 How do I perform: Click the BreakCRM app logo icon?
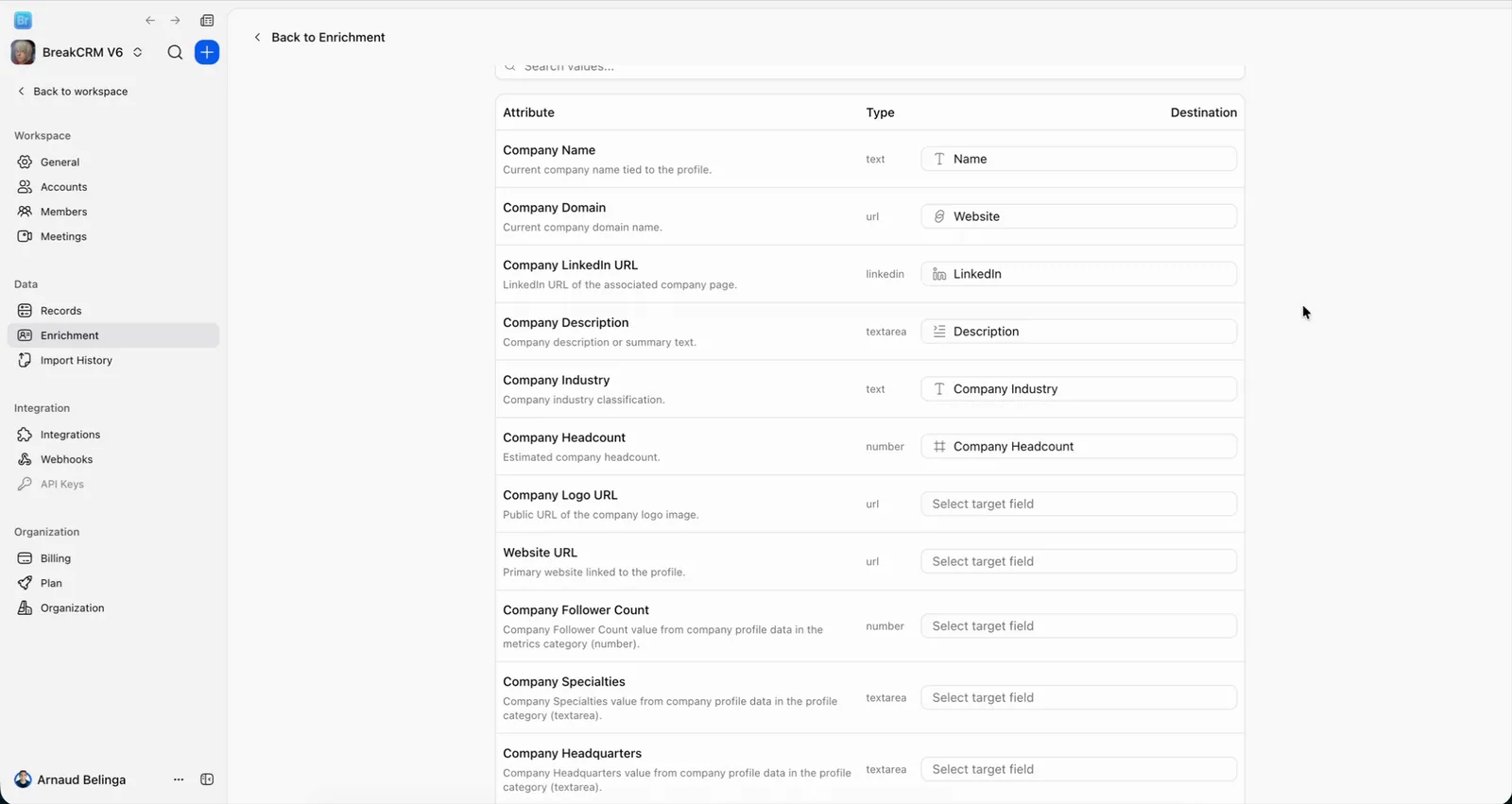(x=23, y=21)
